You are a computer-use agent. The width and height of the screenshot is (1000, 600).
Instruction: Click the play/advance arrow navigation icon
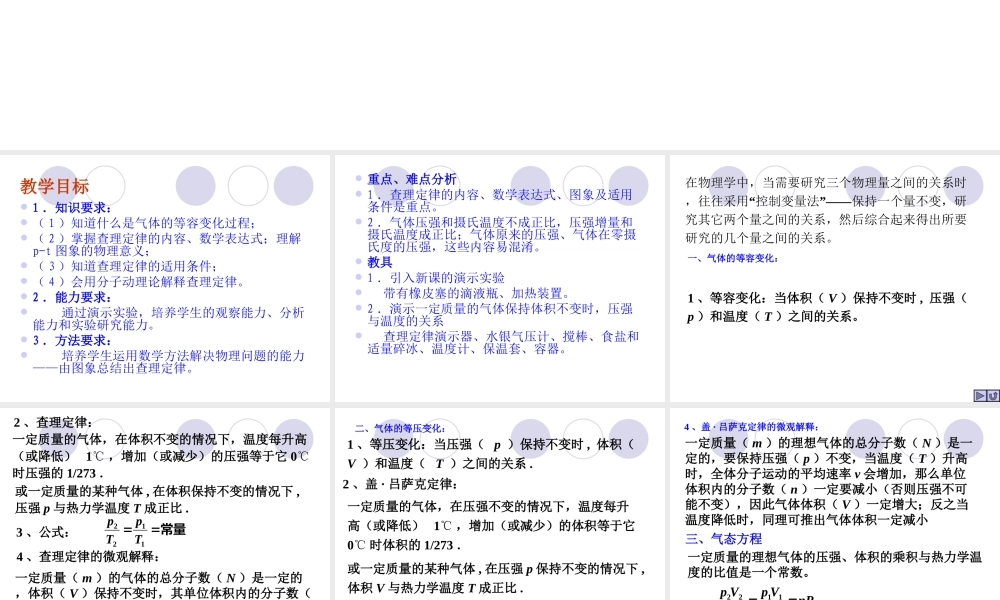(979, 396)
